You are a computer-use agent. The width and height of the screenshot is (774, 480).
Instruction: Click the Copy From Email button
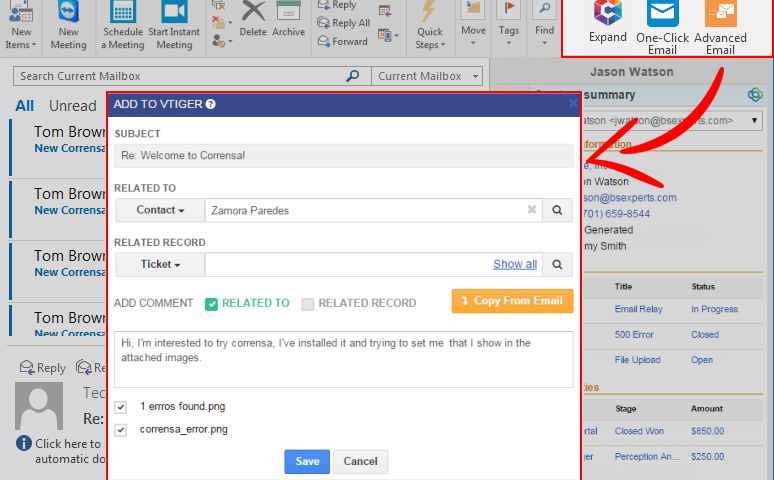(512, 301)
